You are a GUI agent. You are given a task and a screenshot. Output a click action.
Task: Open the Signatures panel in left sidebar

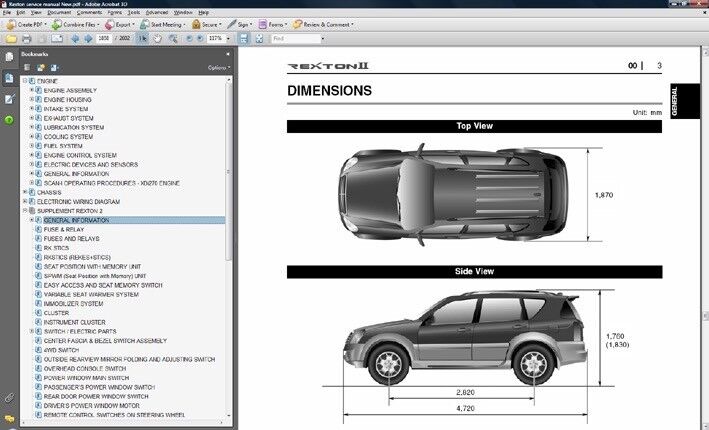point(8,100)
